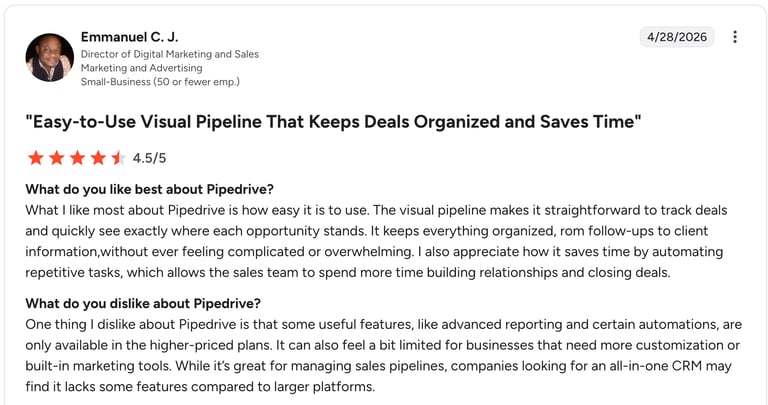768x405 pixels.
Task: Click the Director of Digital Marketing and Sales title
Action: (x=169, y=54)
